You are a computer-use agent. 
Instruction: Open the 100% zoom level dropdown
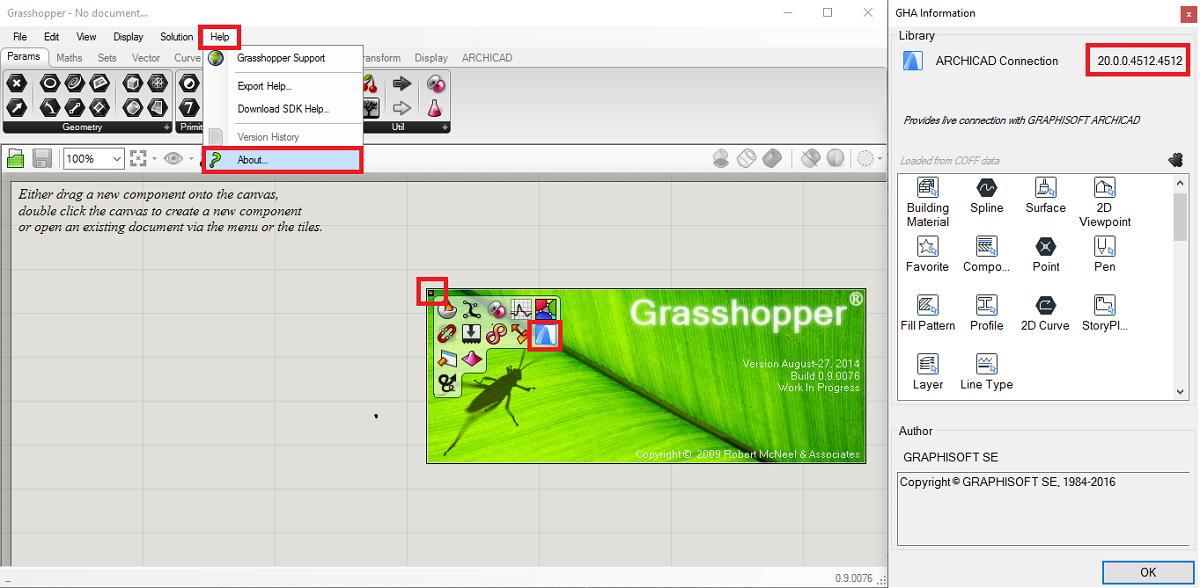point(117,158)
